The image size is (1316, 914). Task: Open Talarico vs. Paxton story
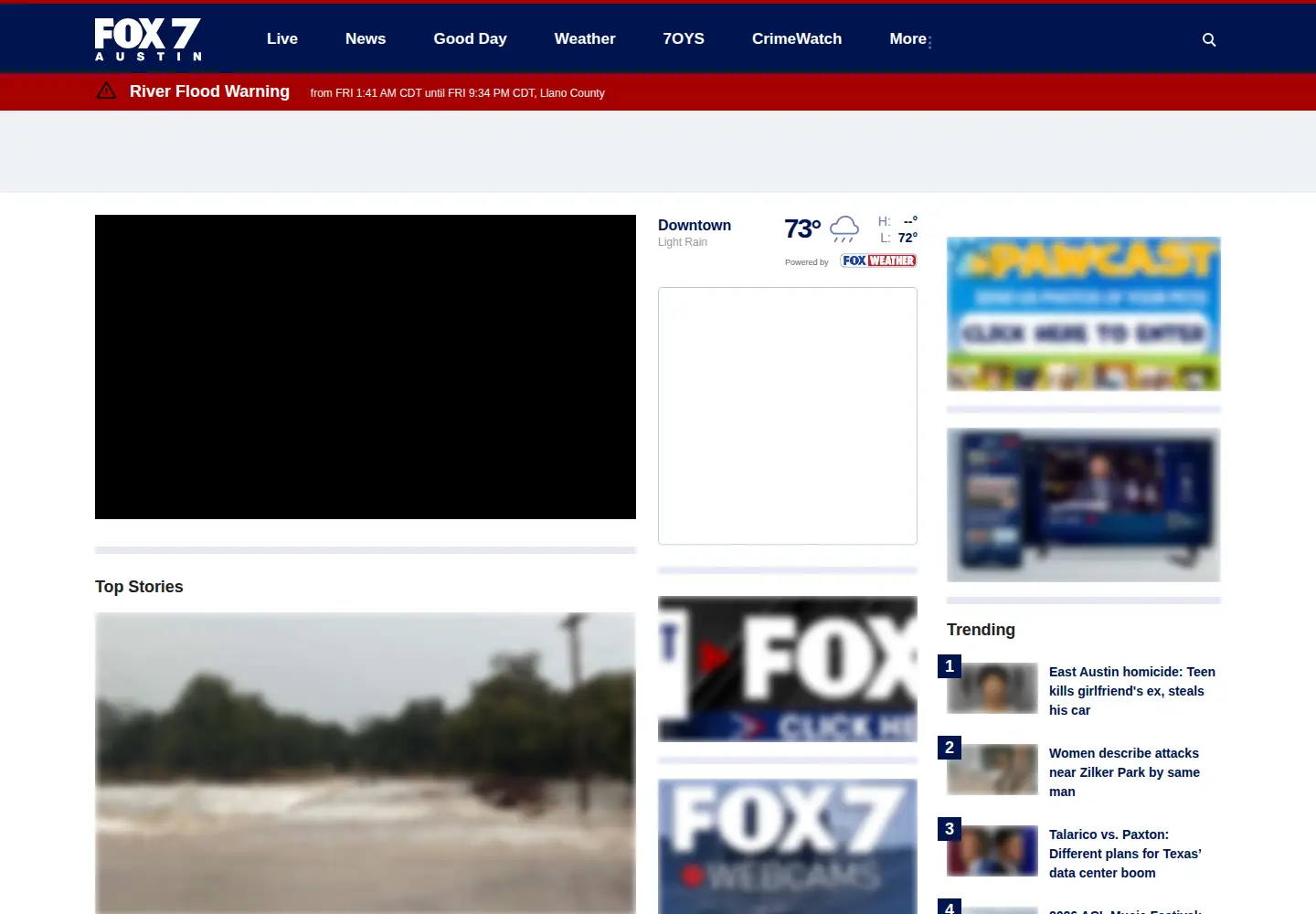(1125, 854)
